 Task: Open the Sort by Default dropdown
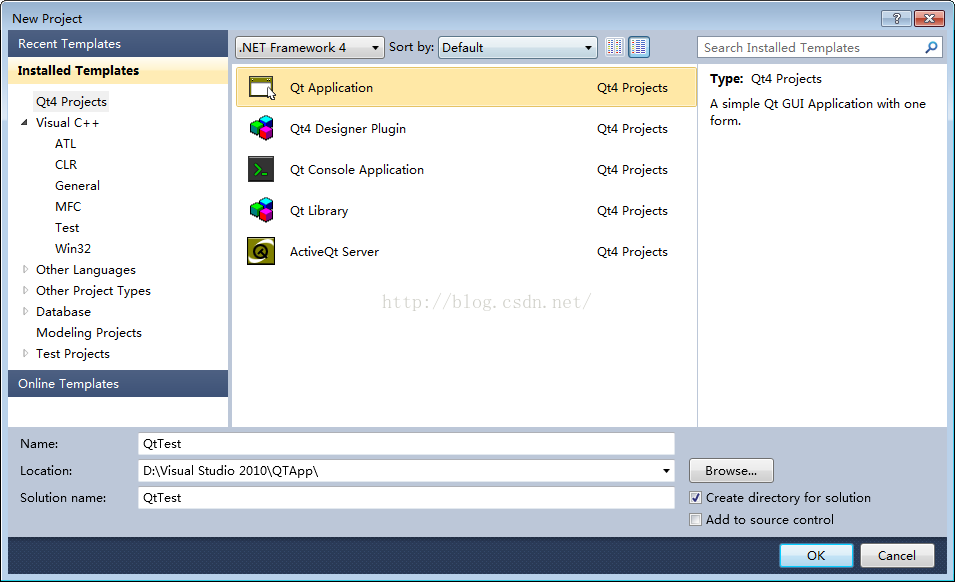tap(517, 47)
